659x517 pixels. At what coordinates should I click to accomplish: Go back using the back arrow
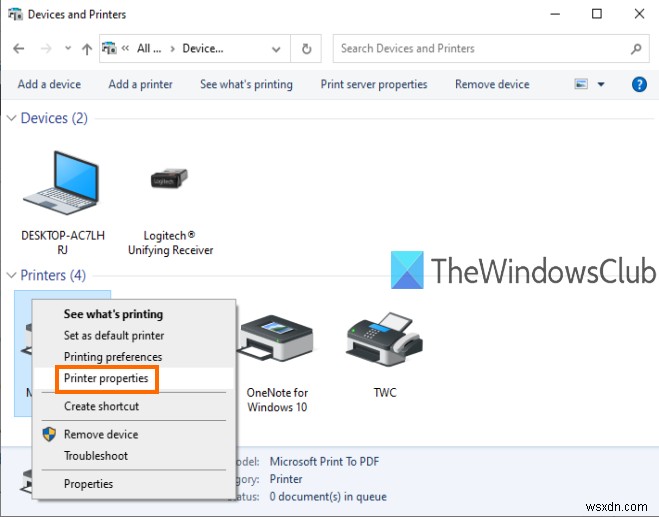coord(19,49)
